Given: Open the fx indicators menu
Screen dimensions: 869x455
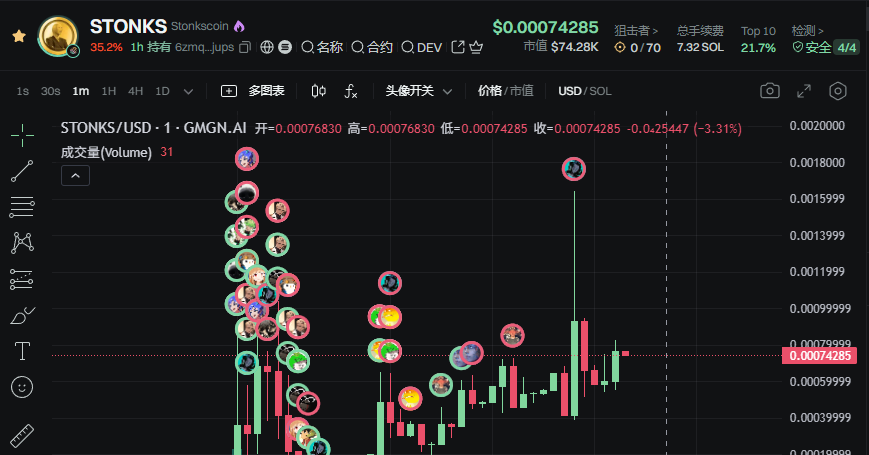Looking at the screenshot, I should [351, 91].
